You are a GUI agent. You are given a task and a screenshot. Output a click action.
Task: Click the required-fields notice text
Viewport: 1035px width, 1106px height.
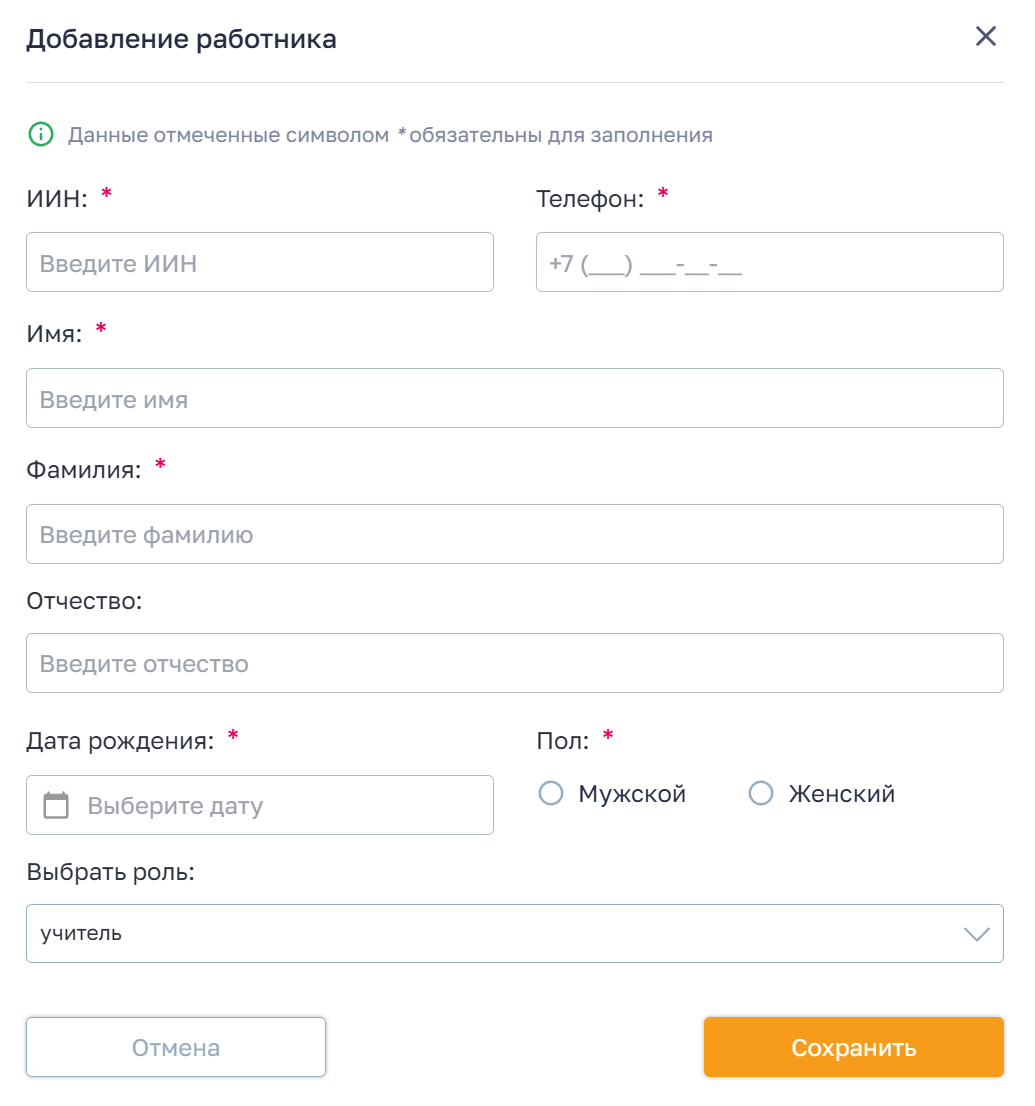[390, 135]
